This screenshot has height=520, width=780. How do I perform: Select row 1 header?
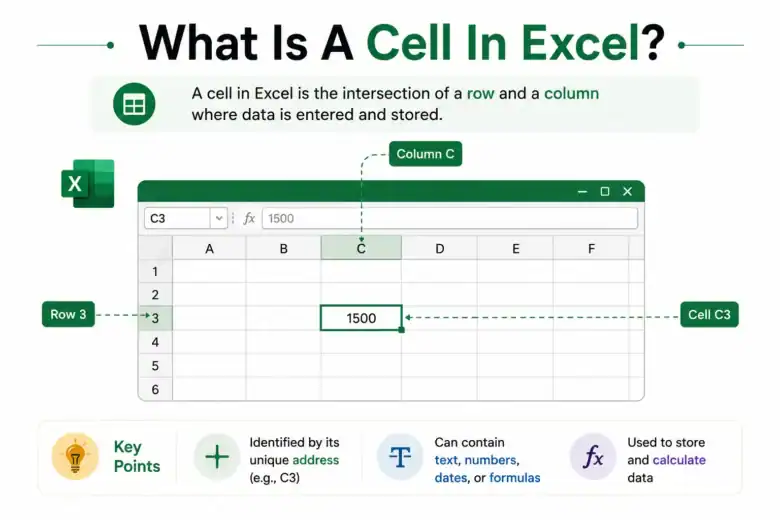point(155,271)
